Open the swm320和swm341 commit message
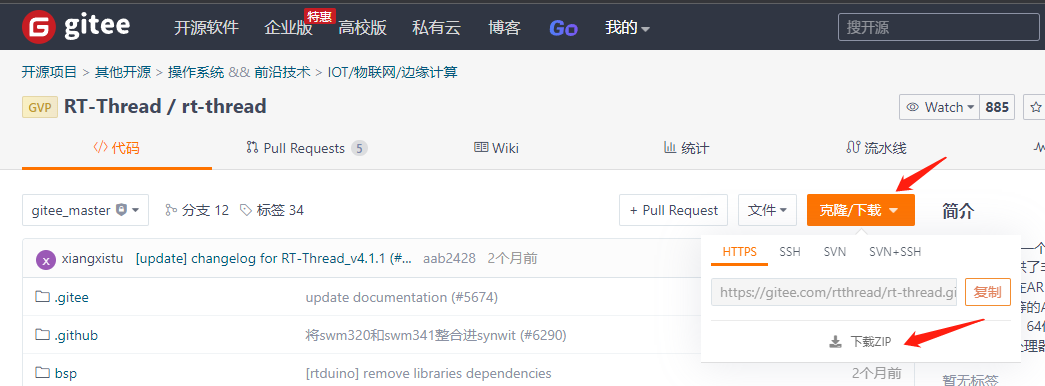Viewport: 1045px width, 386px height. tap(436, 335)
